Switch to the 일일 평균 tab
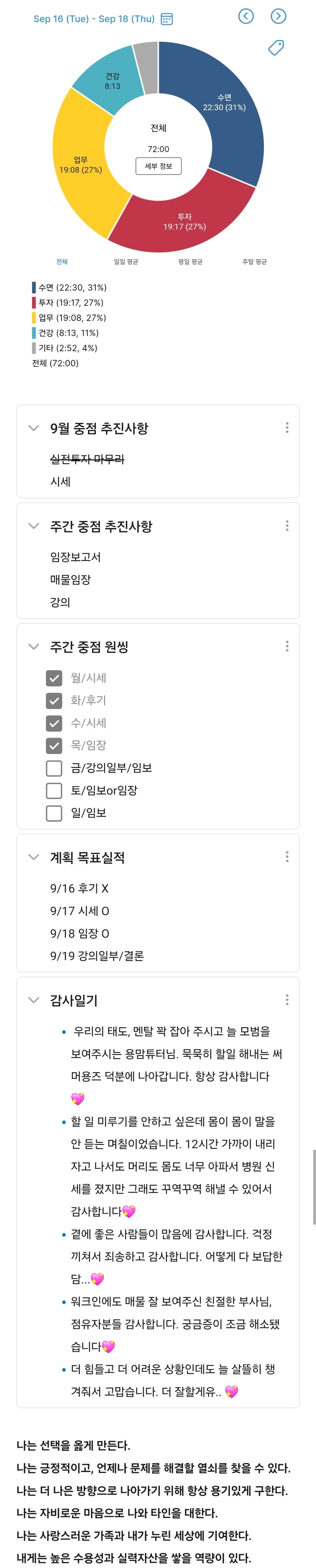Image resolution: width=316 pixels, height=1568 pixels. 126,262
